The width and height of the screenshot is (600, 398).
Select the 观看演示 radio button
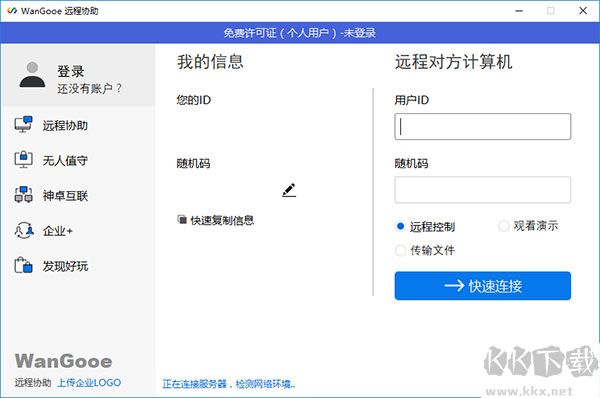[x=503, y=226]
